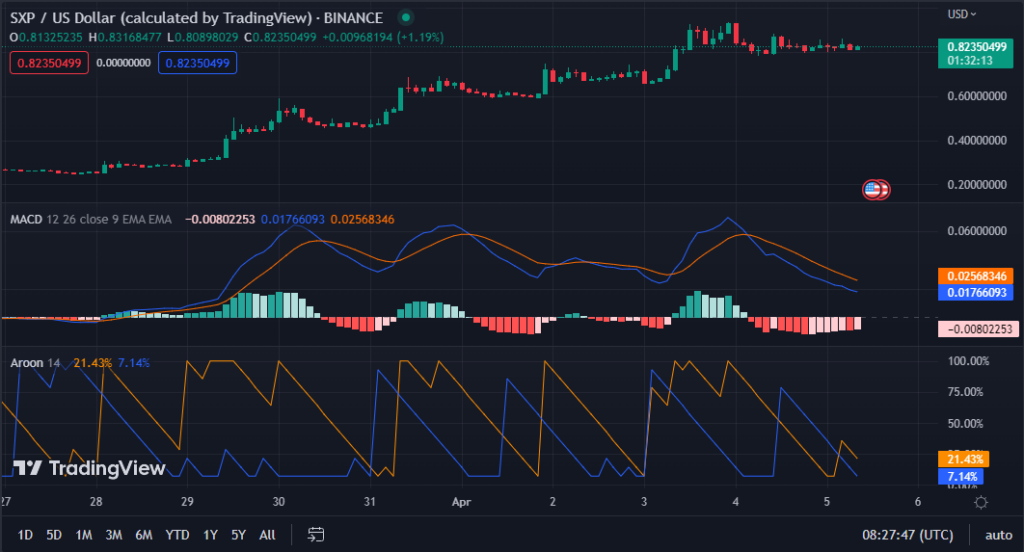Select the 1Y time range
This screenshot has height=552, width=1024.
coord(210,535)
